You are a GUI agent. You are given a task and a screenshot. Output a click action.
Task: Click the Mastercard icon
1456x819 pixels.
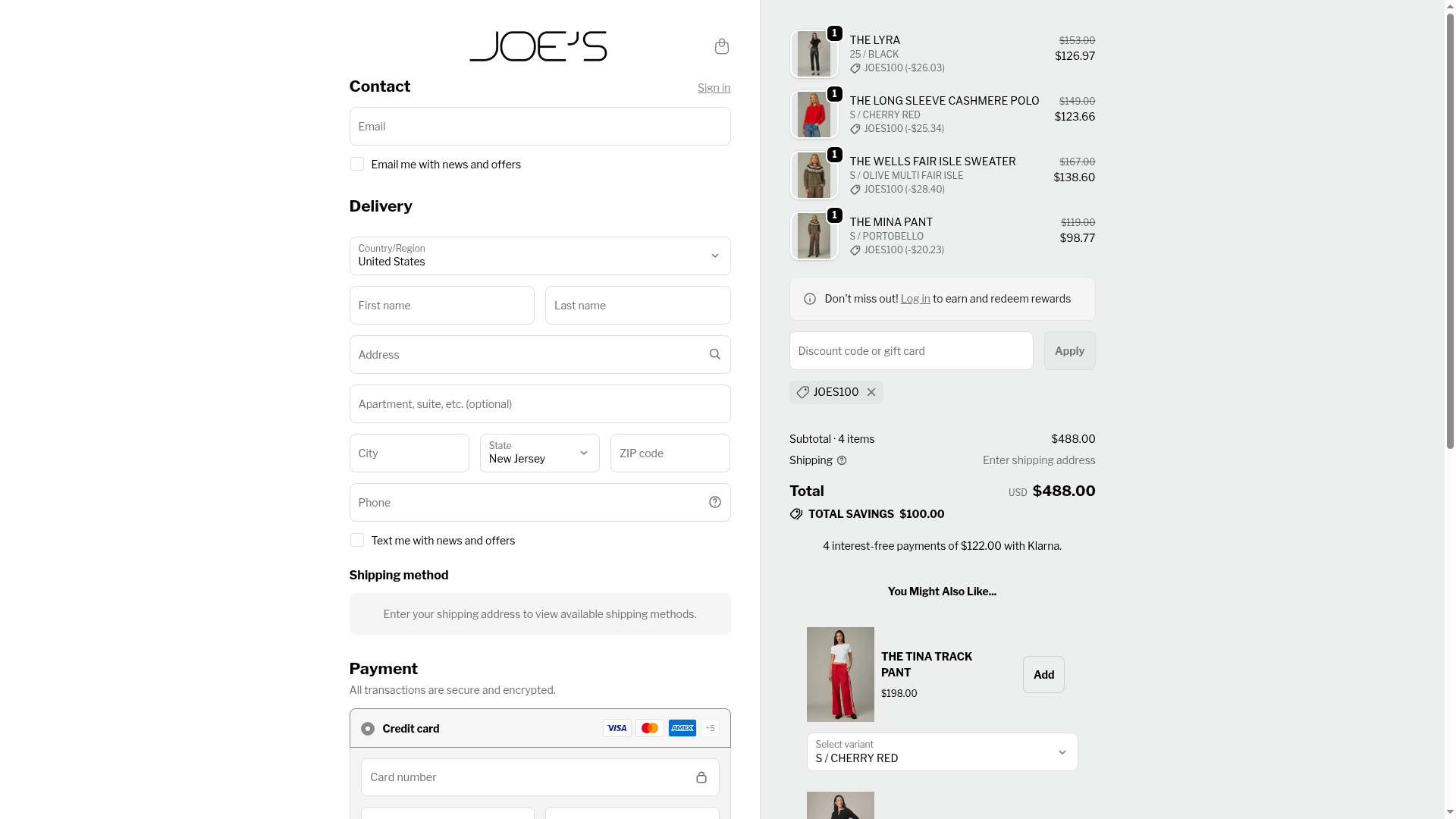point(650,728)
